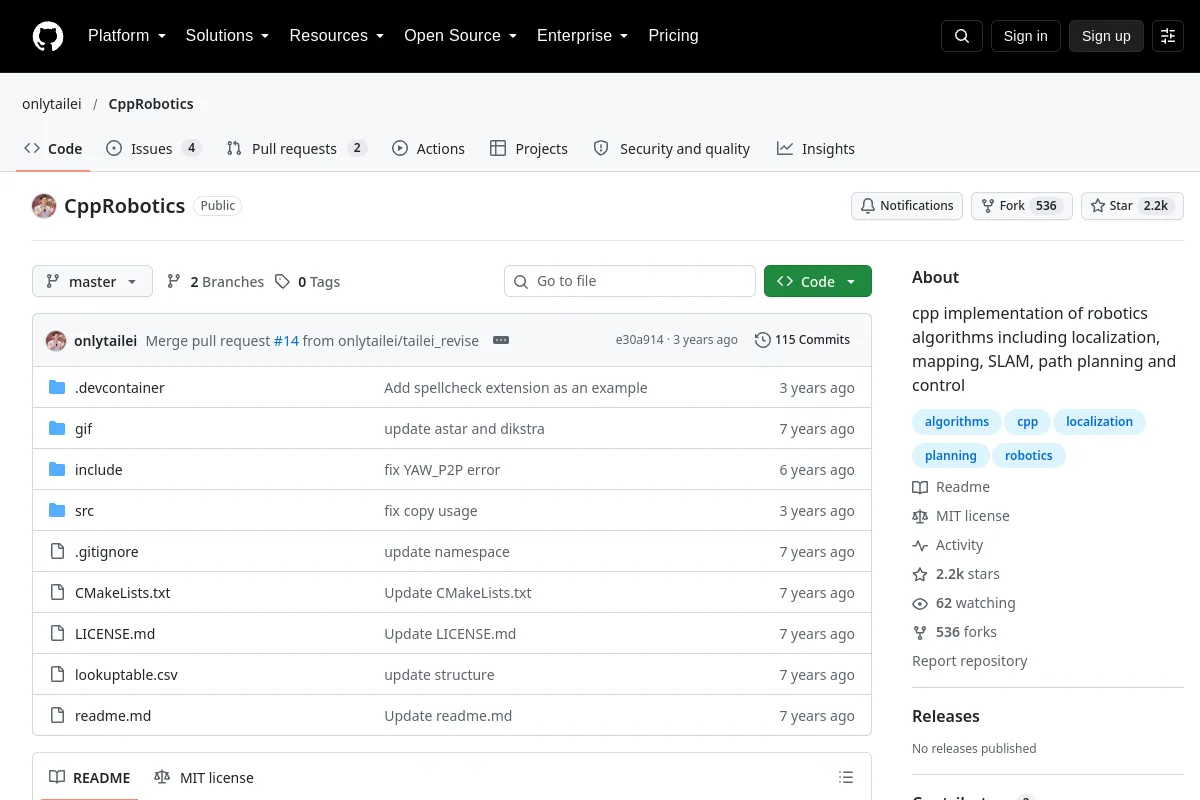
Task: Open the search magnifier in header
Action: pyautogui.click(x=962, y=36)
